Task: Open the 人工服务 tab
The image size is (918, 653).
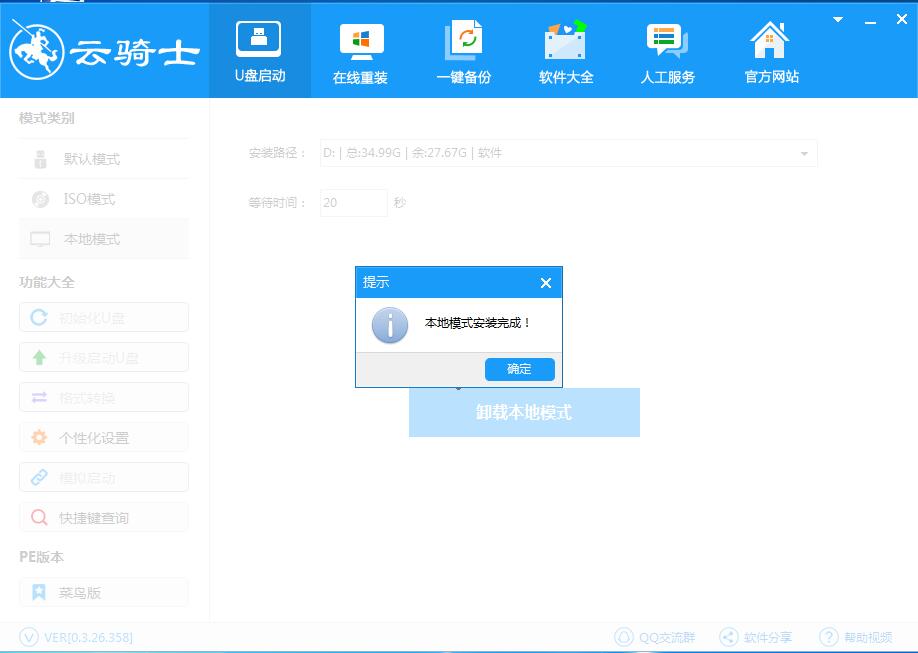Action: point(667,52)
